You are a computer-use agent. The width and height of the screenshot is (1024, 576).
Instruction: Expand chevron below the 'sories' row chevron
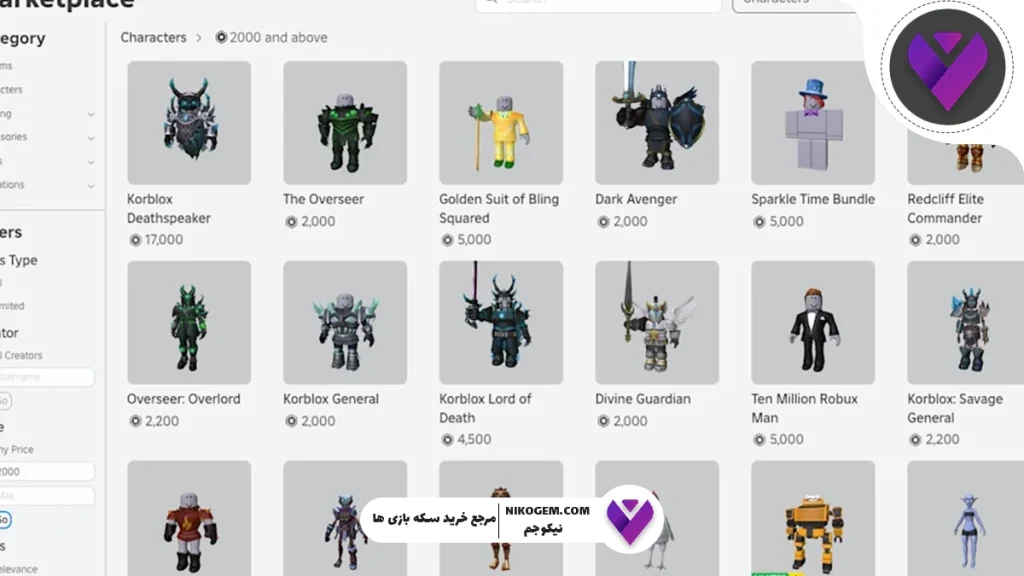point(91,162)
